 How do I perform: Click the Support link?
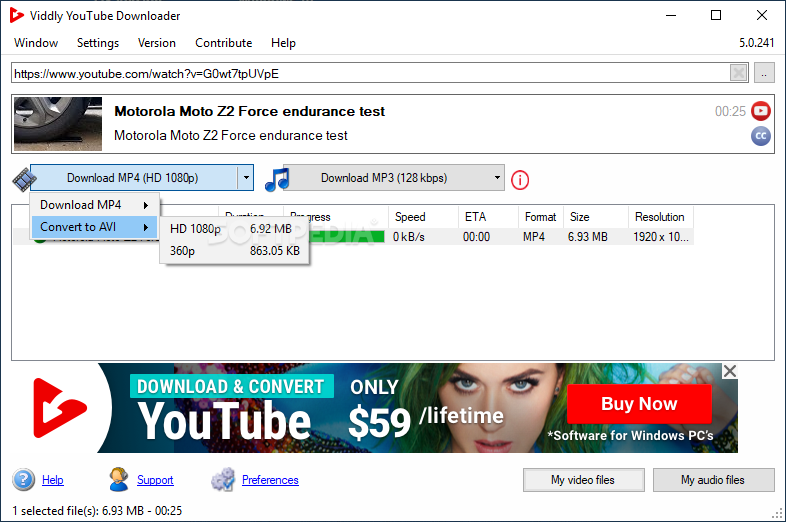[155, 480]
